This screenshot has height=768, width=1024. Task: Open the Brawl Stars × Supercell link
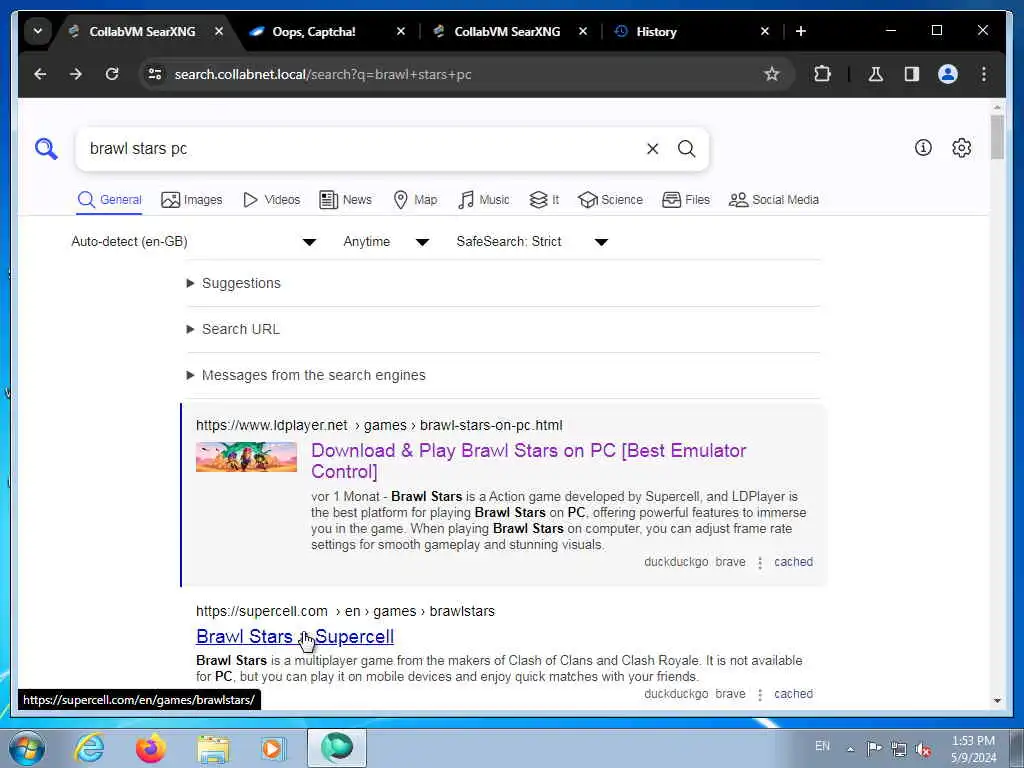click(x=295, y=637)
